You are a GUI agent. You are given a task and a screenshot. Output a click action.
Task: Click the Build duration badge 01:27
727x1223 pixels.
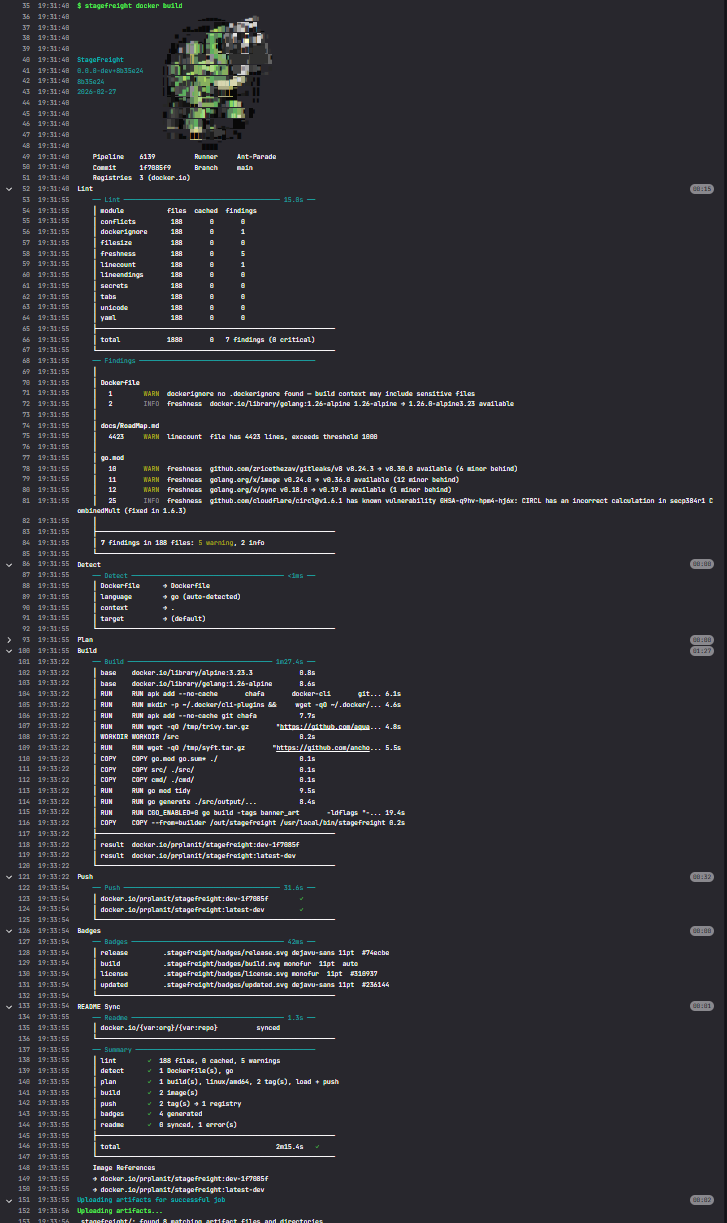pyautogui.click(x=701, y=650)
